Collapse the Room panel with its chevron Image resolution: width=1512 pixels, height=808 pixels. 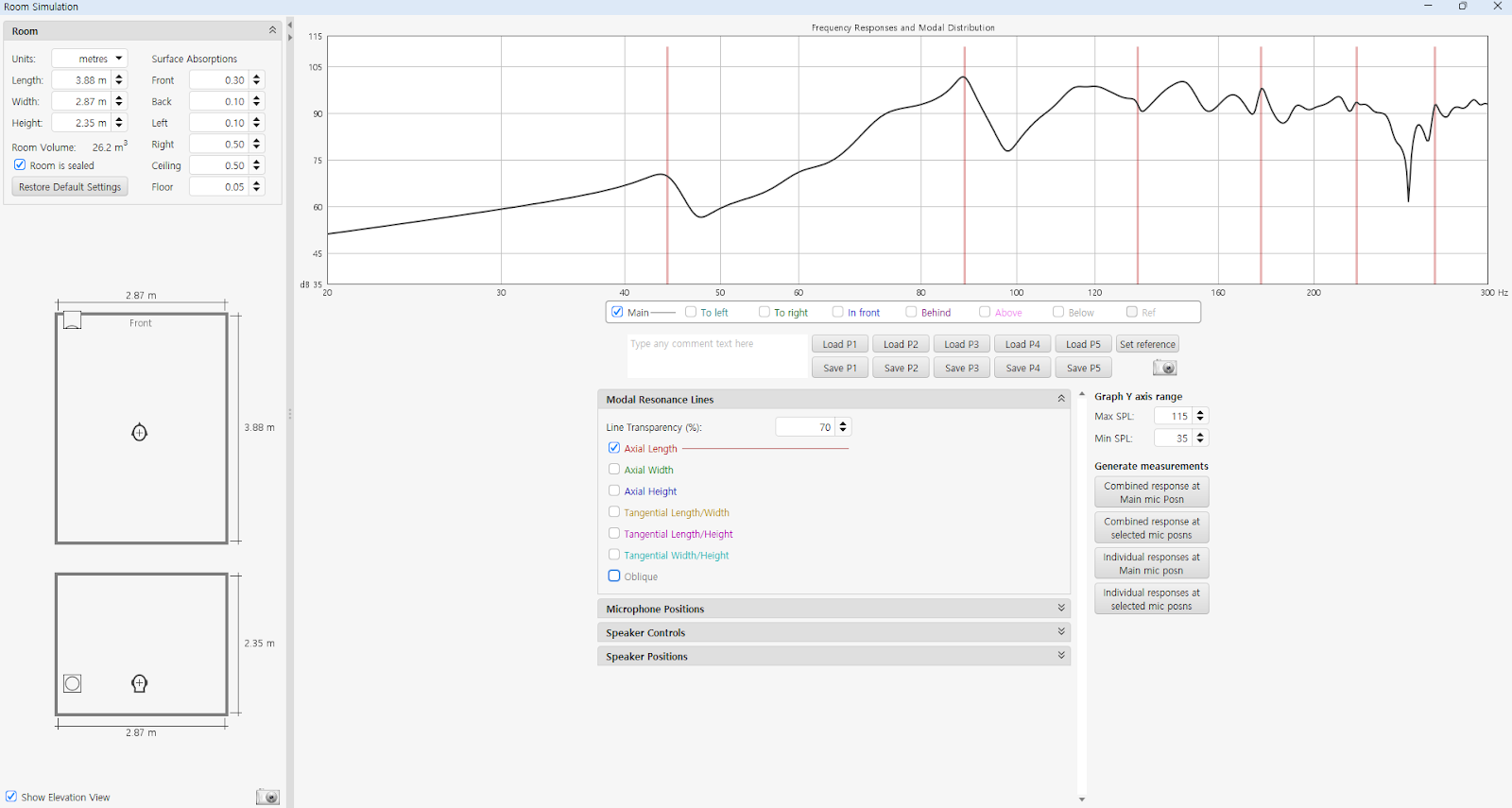(272, 30)
